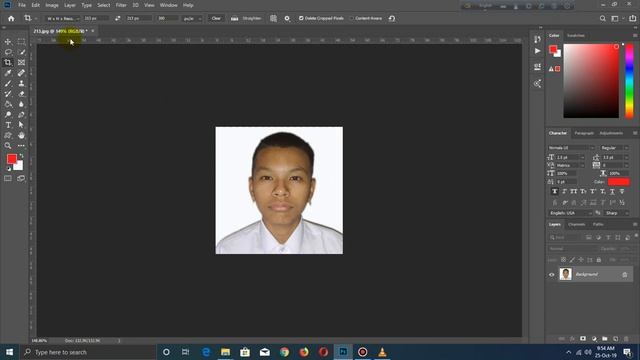Hide the Background layer eye icon
Viewport: 640px width, 360px height.
tap(551, 275)
